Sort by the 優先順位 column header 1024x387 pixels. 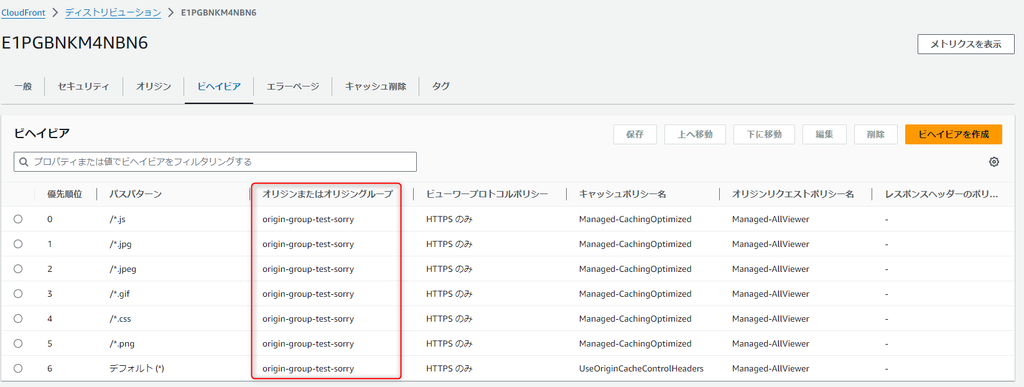click(x=64, y=194)
